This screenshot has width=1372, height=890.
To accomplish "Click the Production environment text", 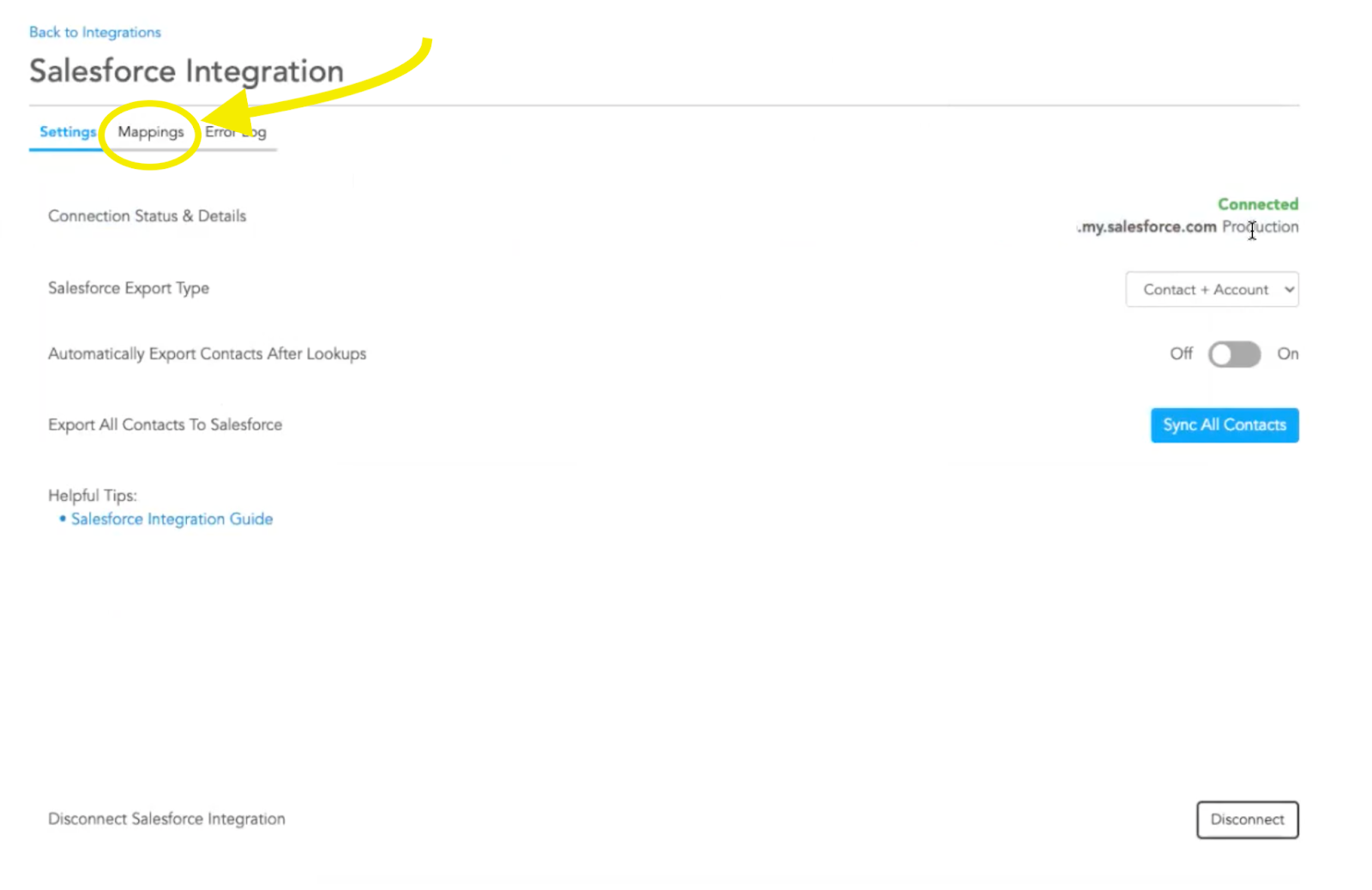I will tap(1261, 227).
